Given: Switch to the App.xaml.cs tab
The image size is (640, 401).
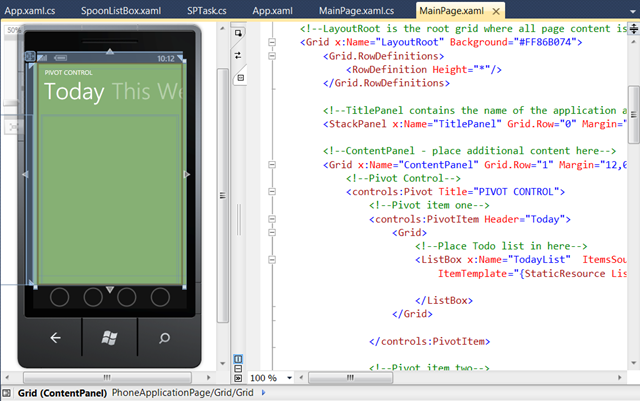Looking at the screenshot, I should [30, 11].
